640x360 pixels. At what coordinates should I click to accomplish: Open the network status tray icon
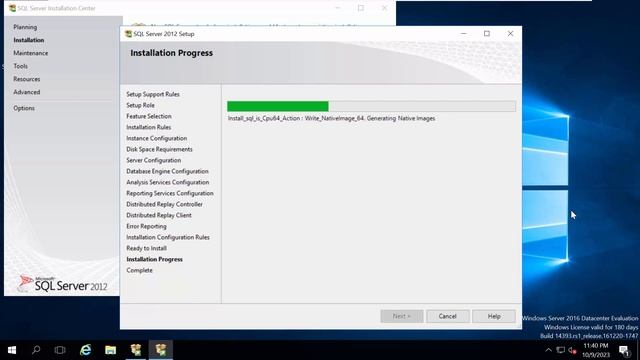pos(561,350)
